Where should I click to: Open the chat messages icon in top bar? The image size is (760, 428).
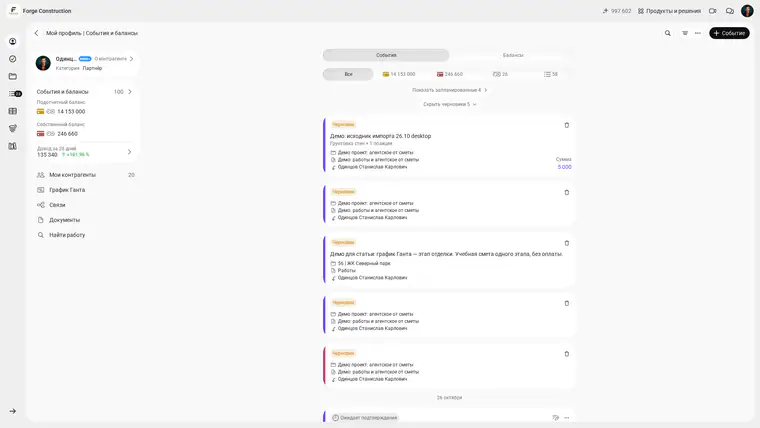(729, 11)
